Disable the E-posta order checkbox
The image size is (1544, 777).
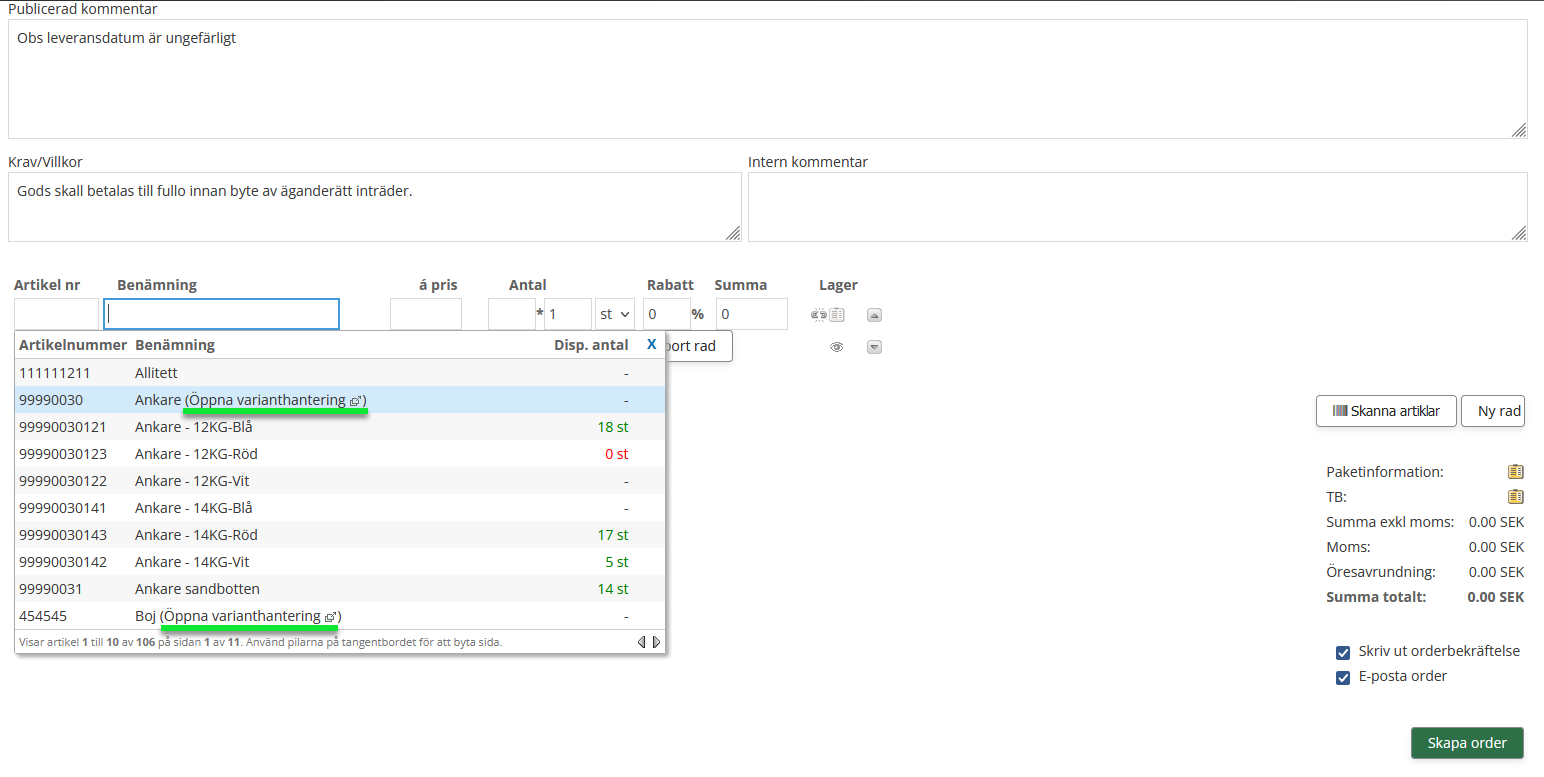(1343, 678)
